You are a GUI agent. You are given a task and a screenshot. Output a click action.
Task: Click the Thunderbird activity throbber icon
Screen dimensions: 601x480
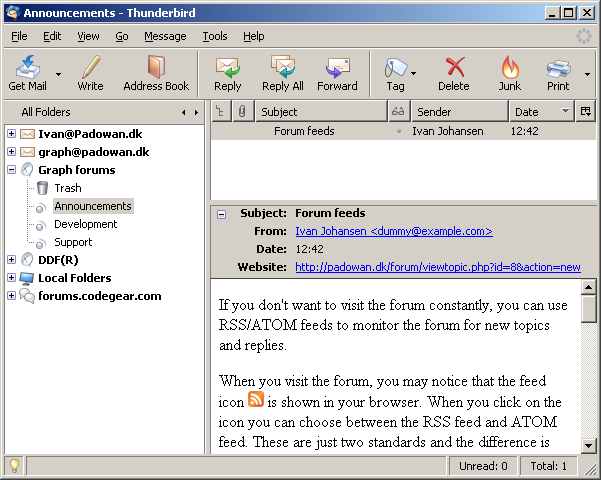point(583,36)
